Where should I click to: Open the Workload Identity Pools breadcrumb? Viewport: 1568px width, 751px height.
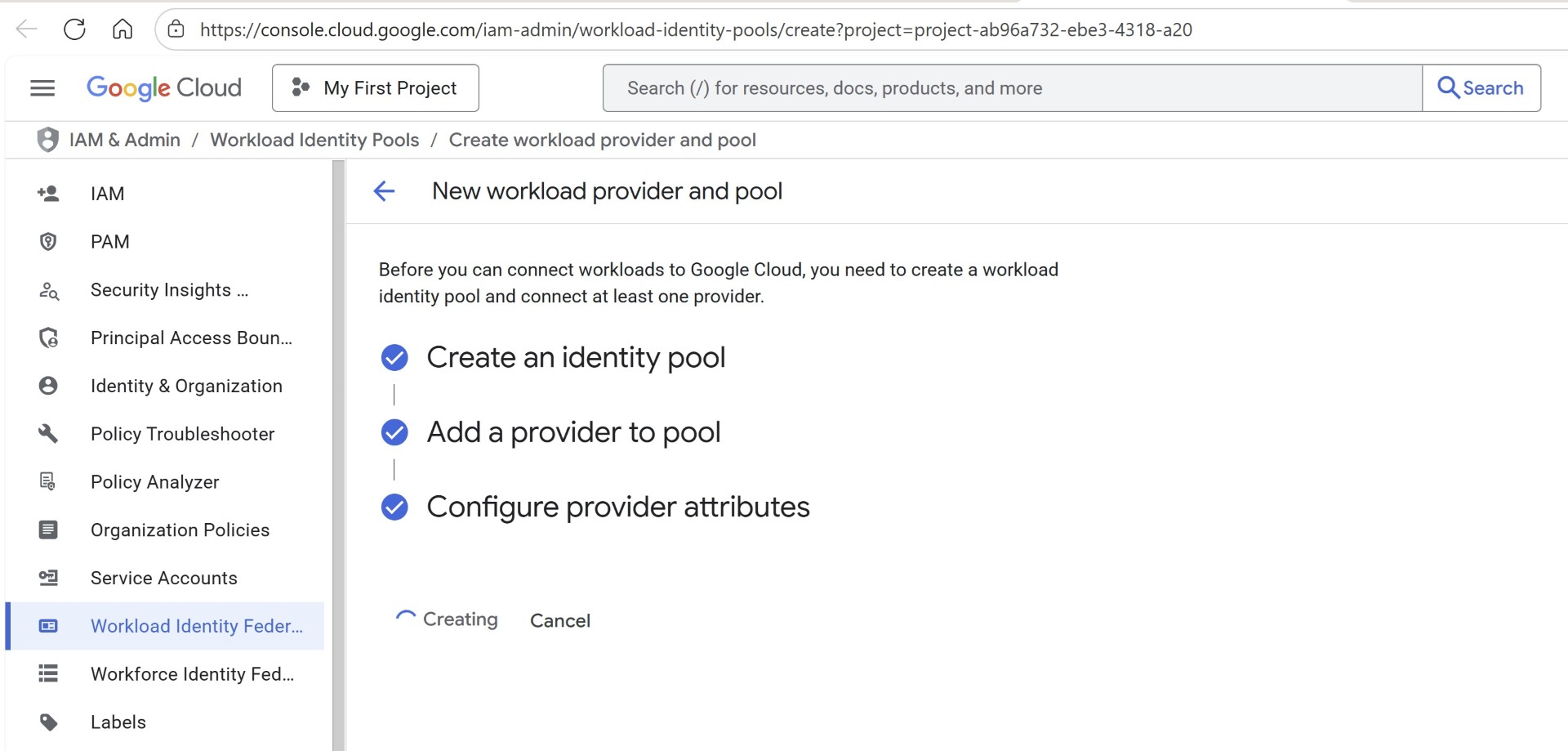(314, 140)
